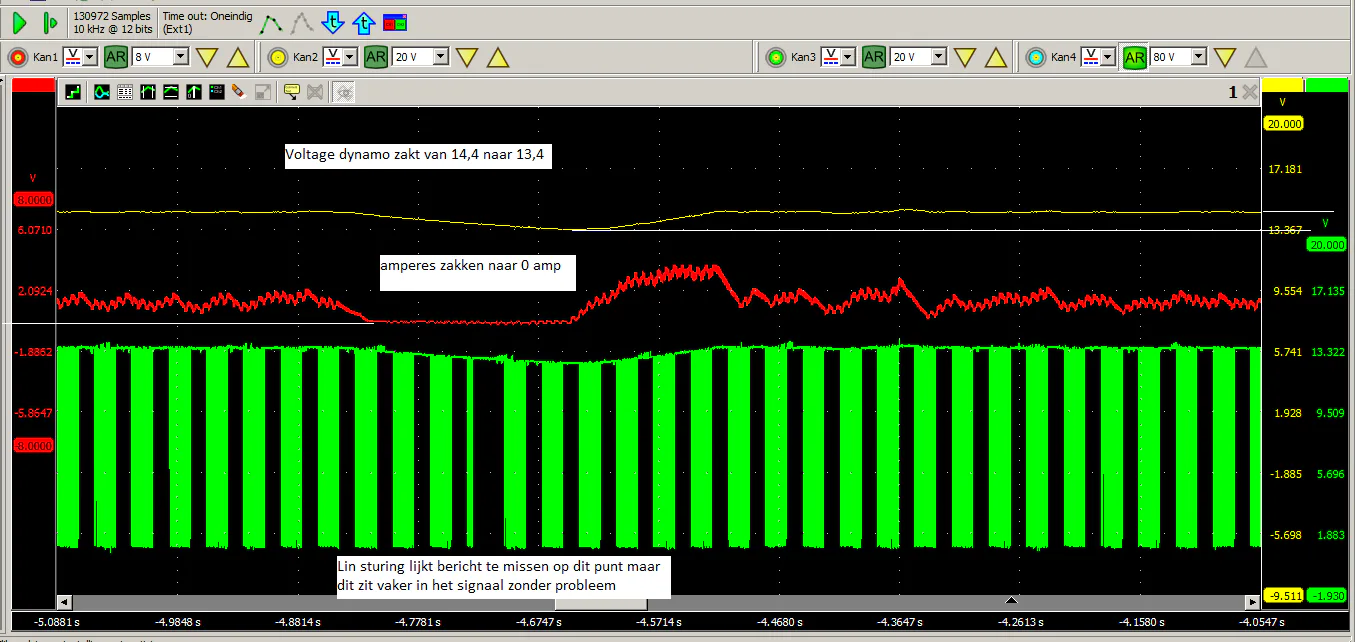Increase Kan3 range with up triangle
Image resolution: width=1355 pixels, height=642 pixels.
pos(996,57)
